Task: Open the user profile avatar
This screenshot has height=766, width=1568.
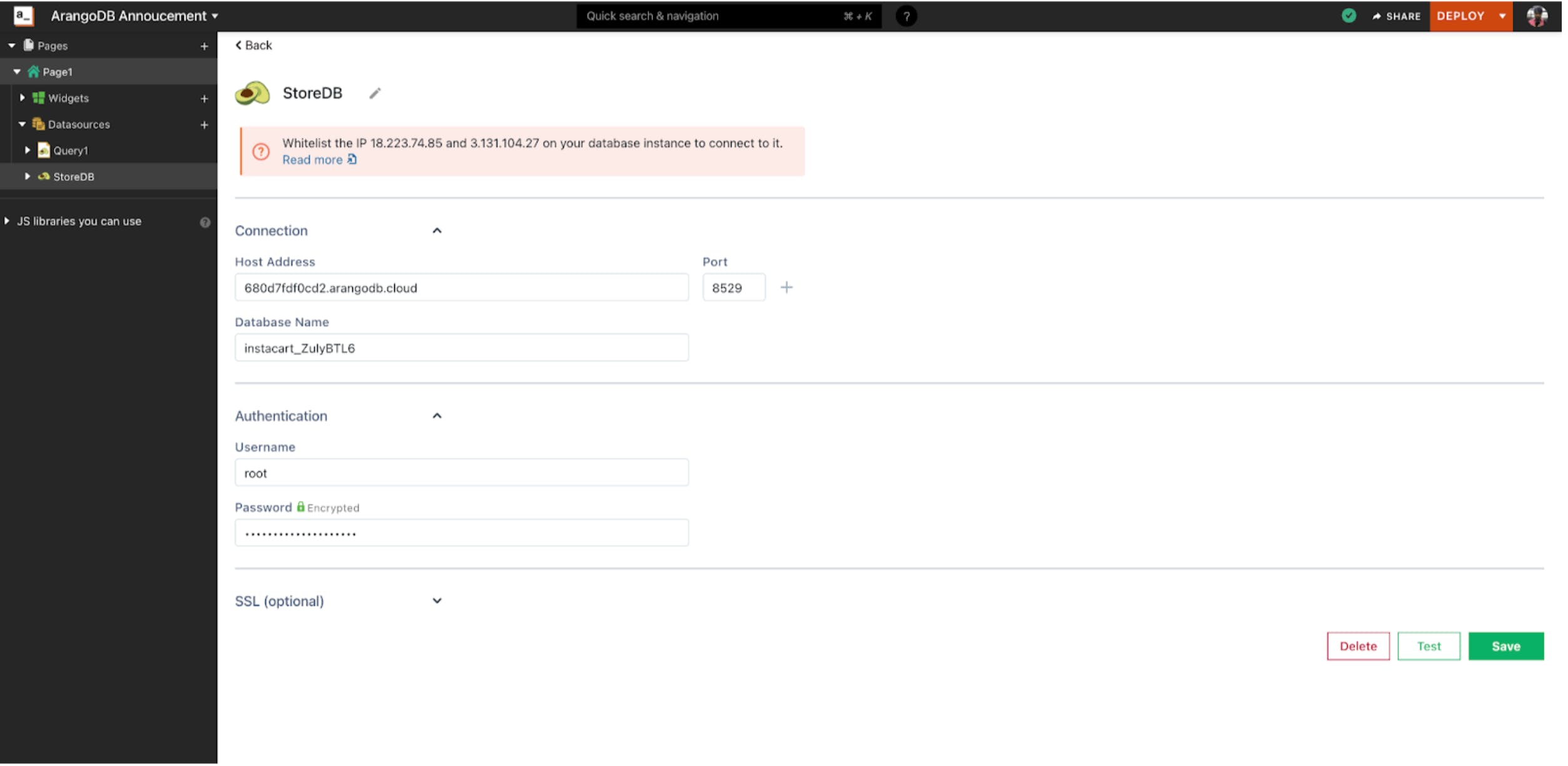Action: [x=1537, y=16]
